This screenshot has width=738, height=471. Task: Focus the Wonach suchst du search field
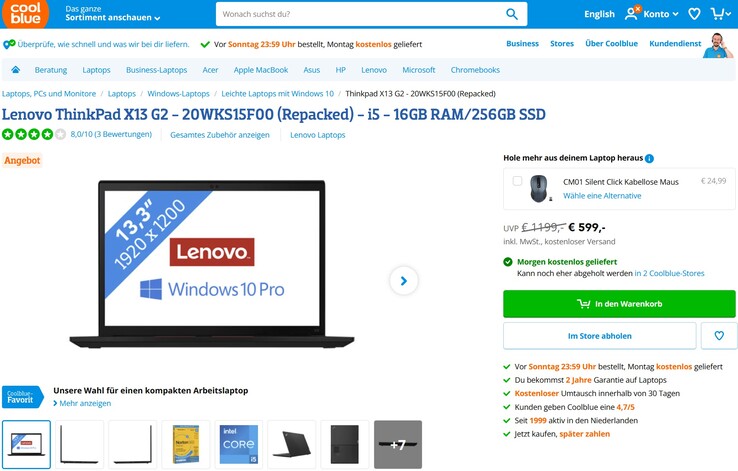coord(361,14)
